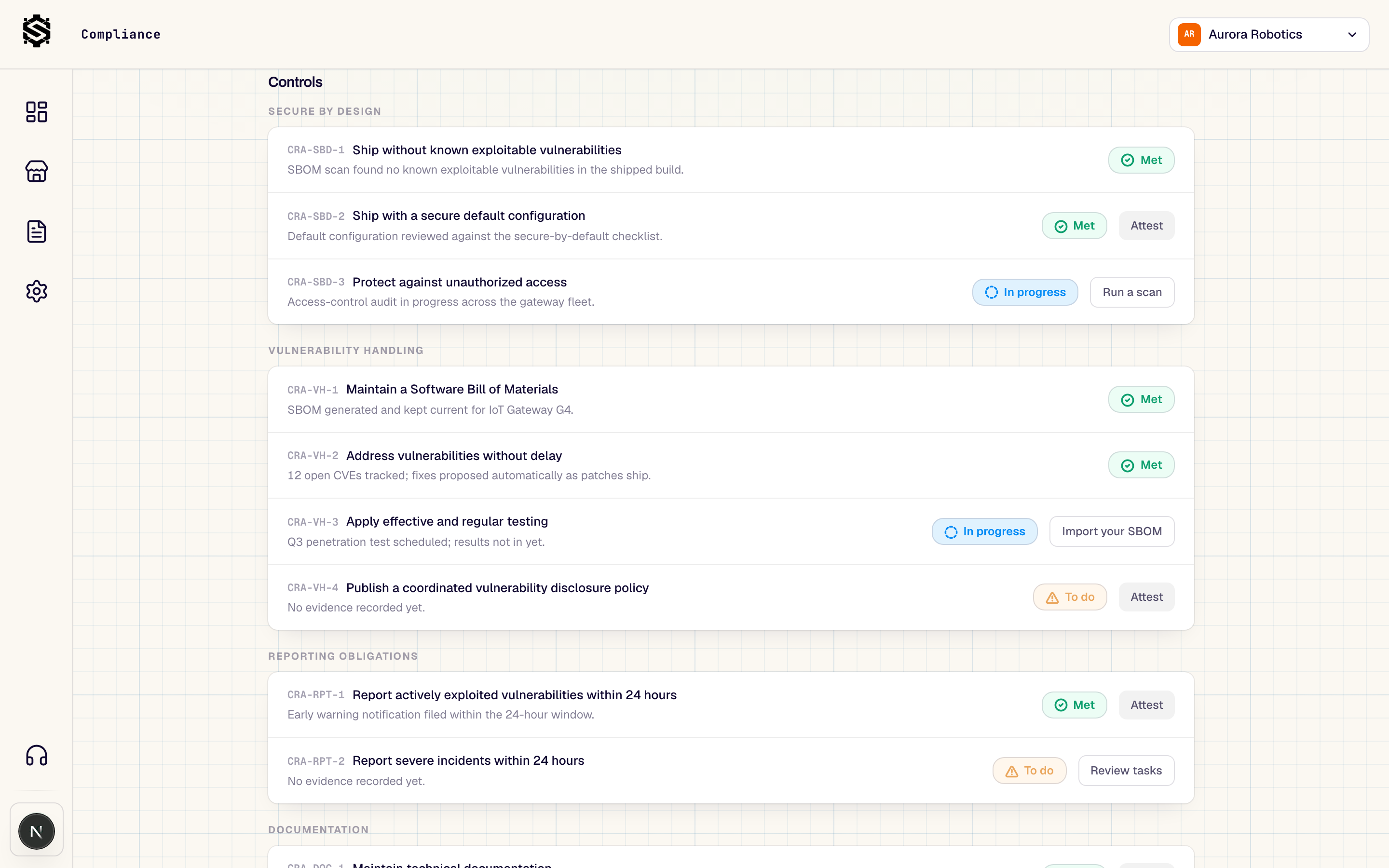
Task: Click the DOCUMENTATION section label
Action: [318, 830]
